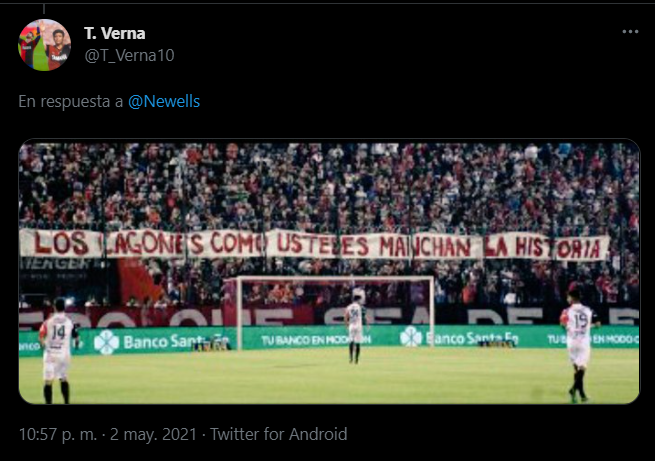This screenshot has width=655, height=461.
Task: Open the three-dot more options menu
Action: pos(630,32)
